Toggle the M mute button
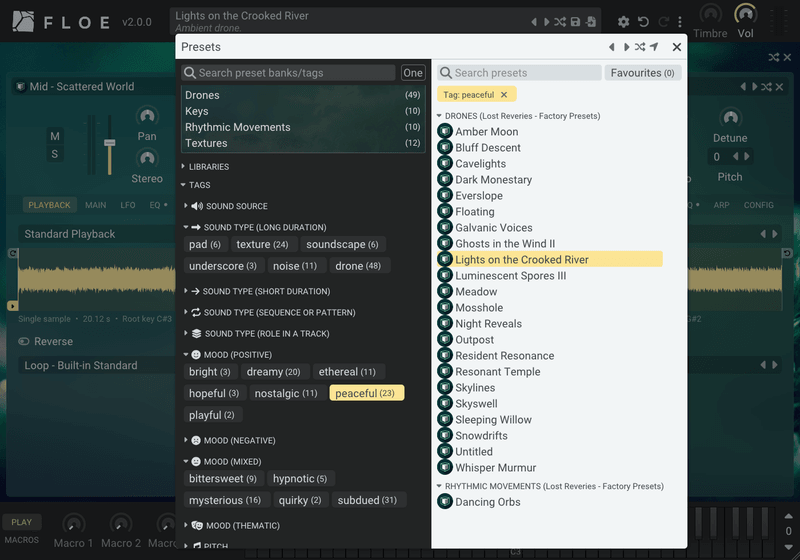The width and height of the screenshot is (800, 560). 55,136
